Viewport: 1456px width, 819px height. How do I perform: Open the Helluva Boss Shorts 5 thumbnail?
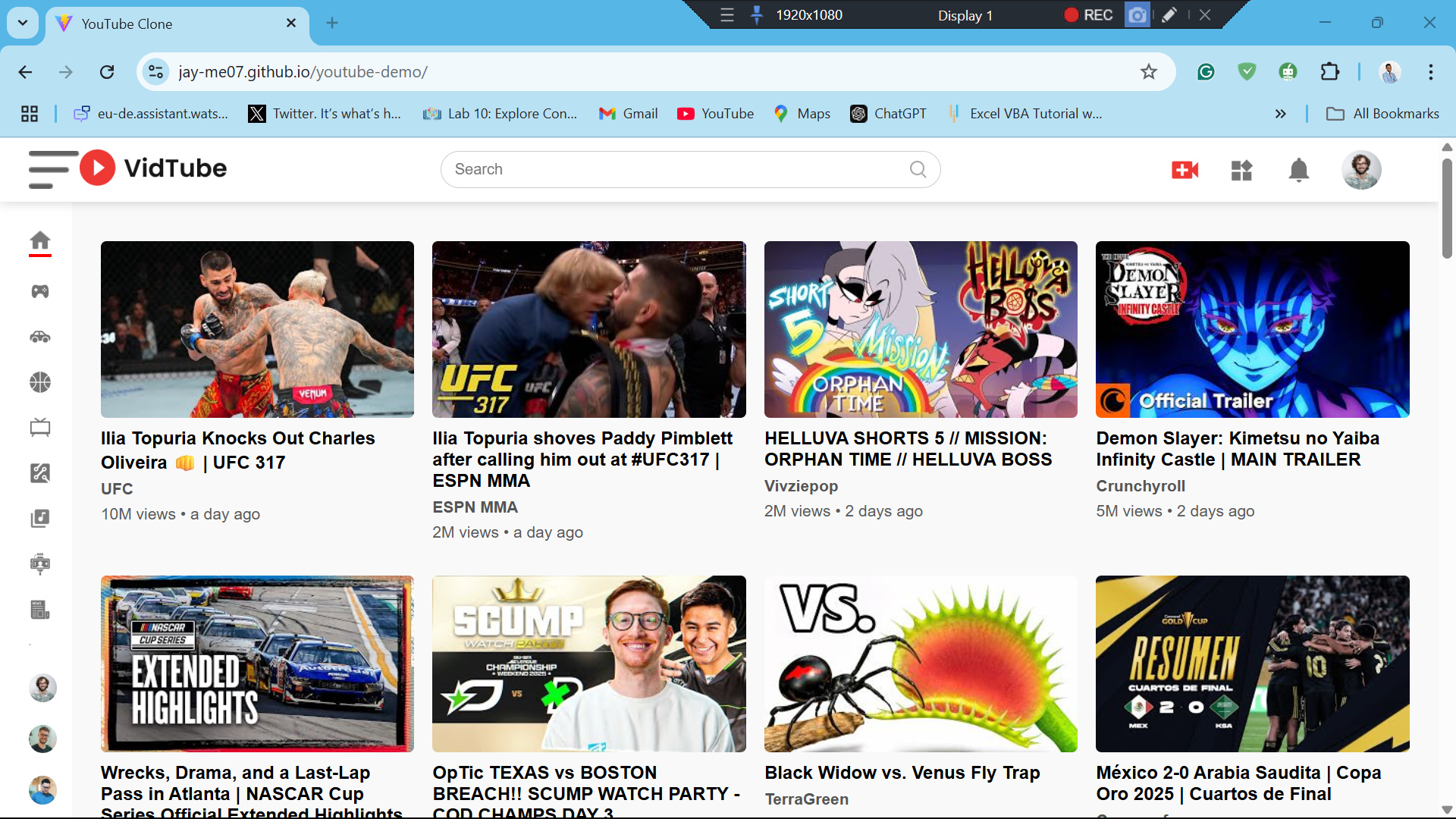tap(921, 329)
